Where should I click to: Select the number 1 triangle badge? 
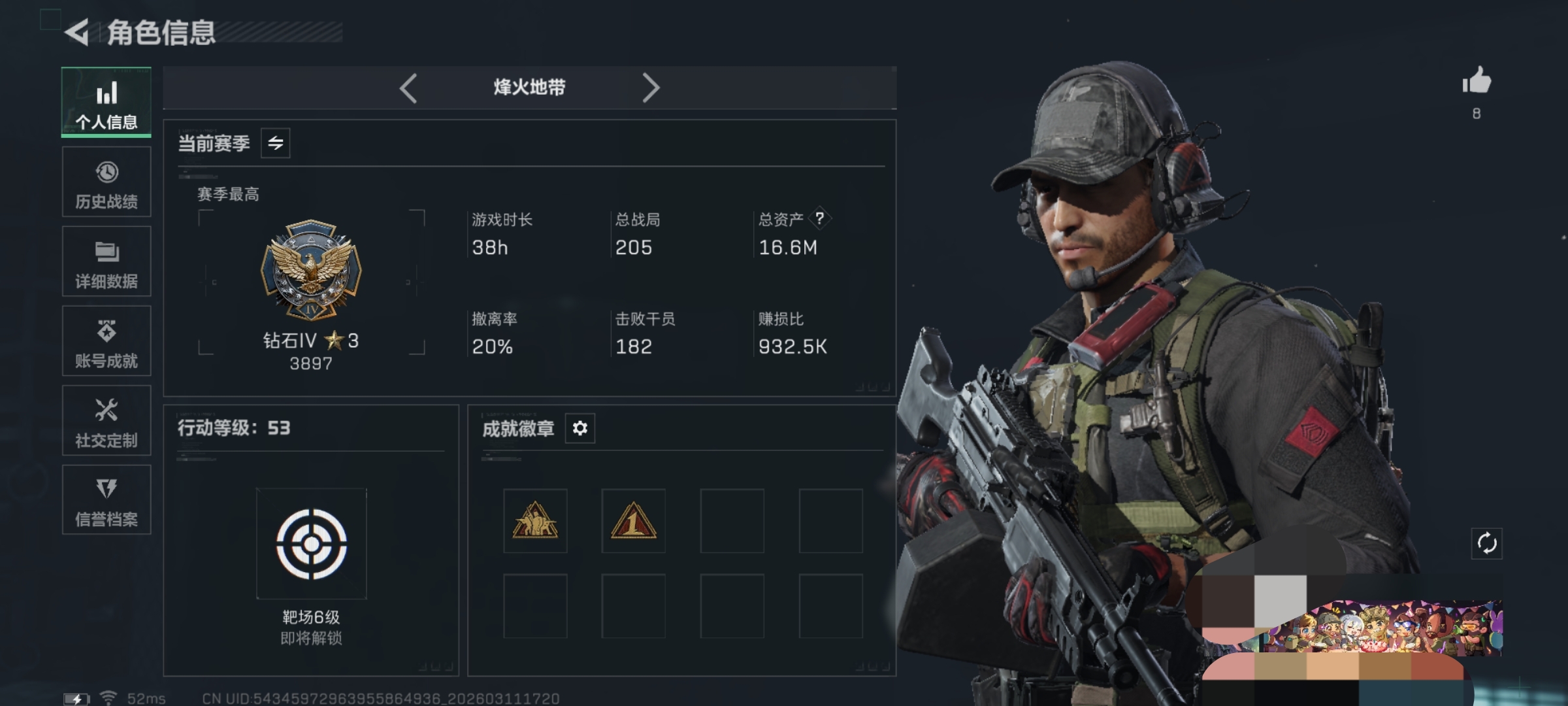click(633, 521)
